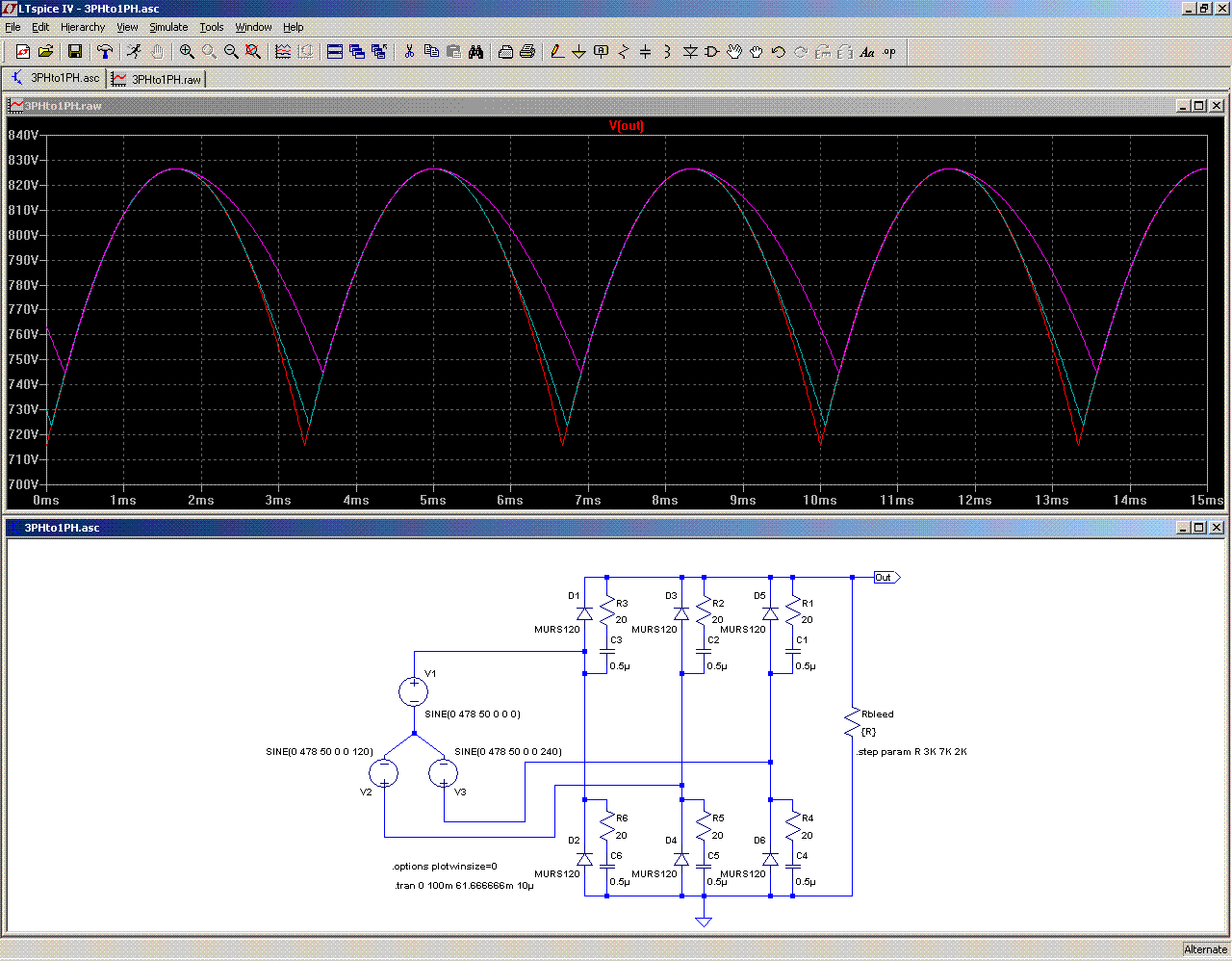Tile windows horizontally using the toolbar icon

pyautogui.click(x=335, y=52)
